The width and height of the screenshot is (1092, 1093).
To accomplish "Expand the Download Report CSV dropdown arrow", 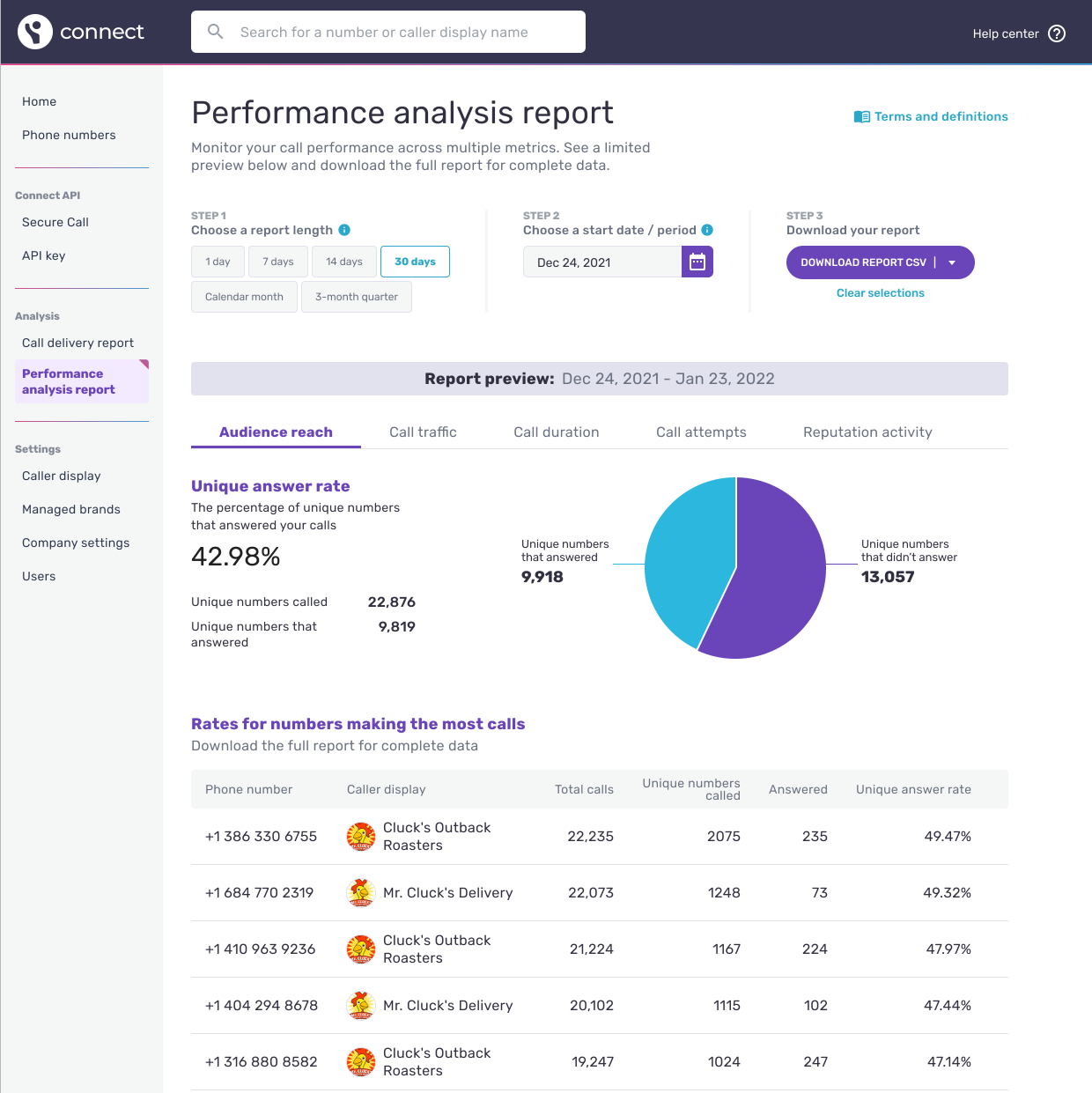I will [x=952, y=262].
